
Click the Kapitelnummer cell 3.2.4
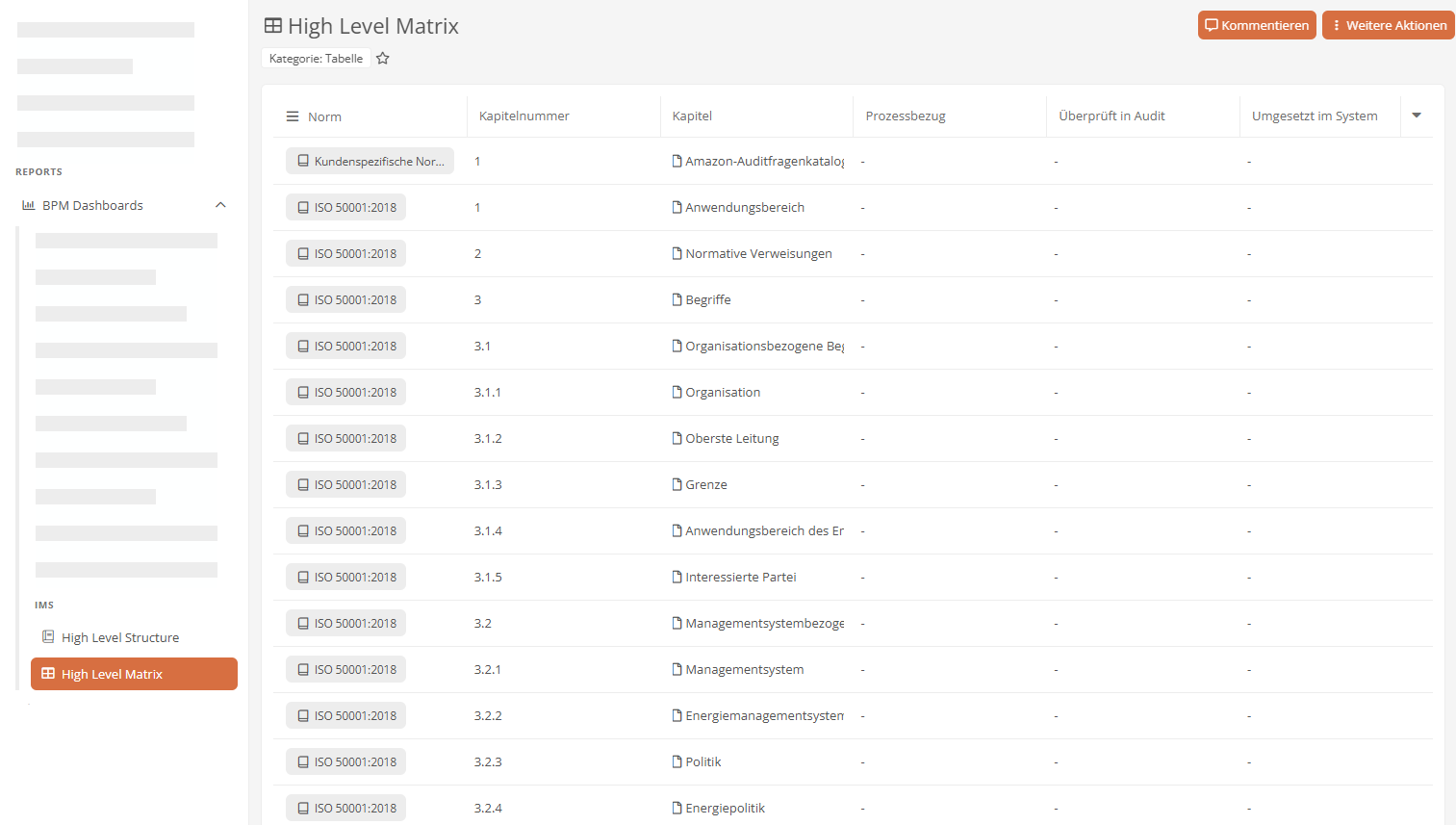tap(488, 808)
